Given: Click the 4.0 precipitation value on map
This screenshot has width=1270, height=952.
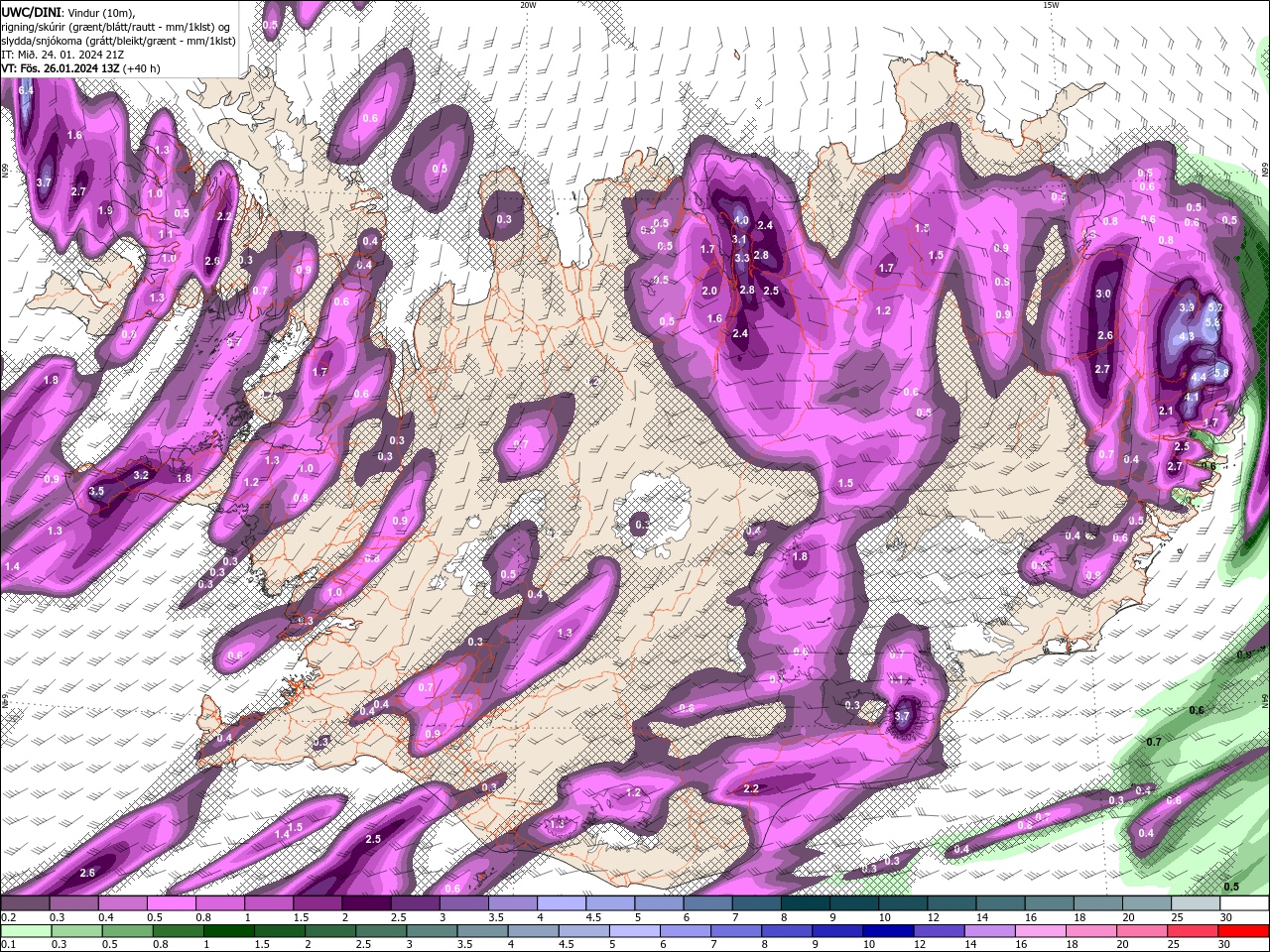Looking at the screenshot, I should click(740, 220).
